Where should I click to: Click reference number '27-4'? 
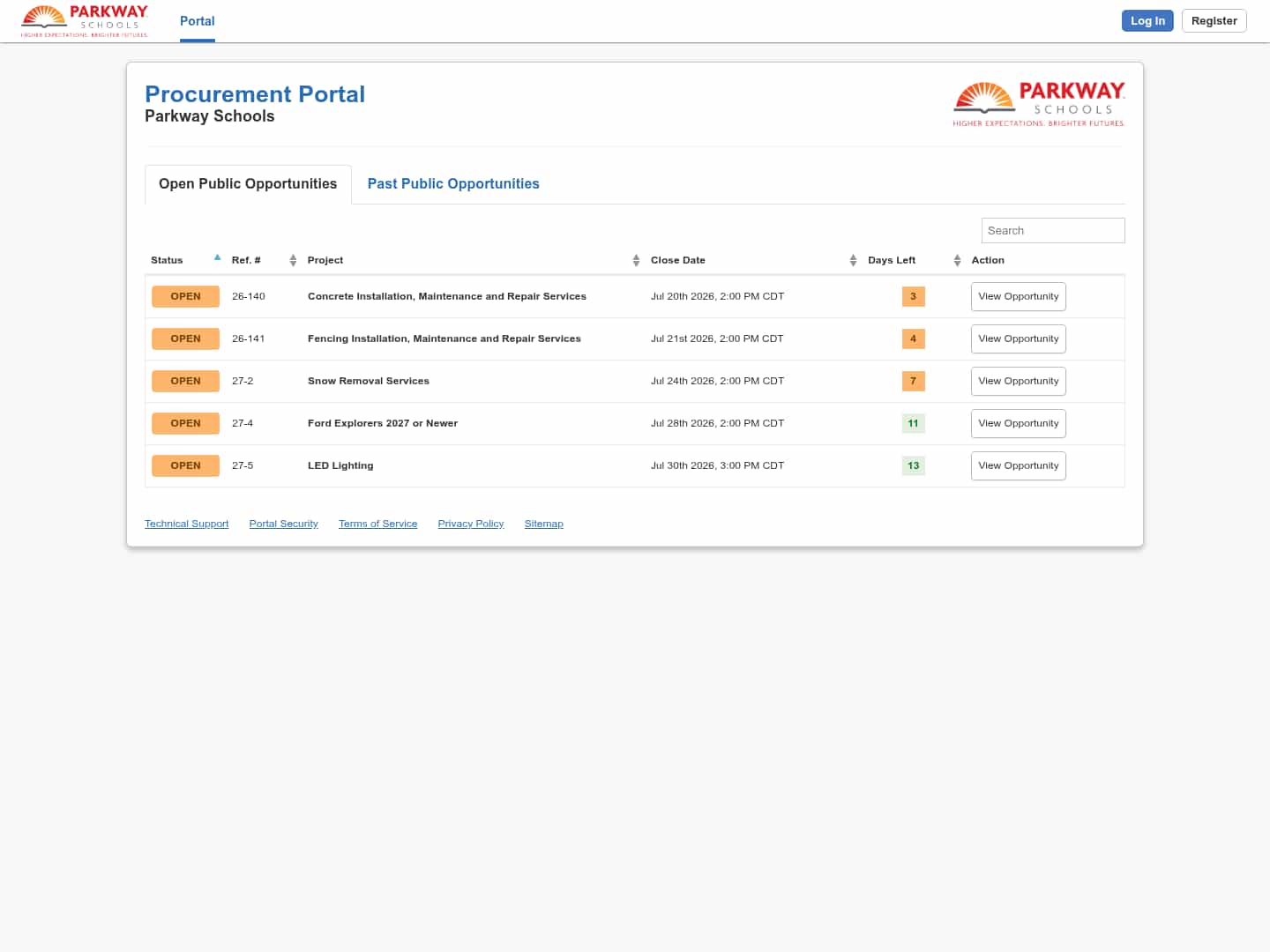click(x=243, y=423)
